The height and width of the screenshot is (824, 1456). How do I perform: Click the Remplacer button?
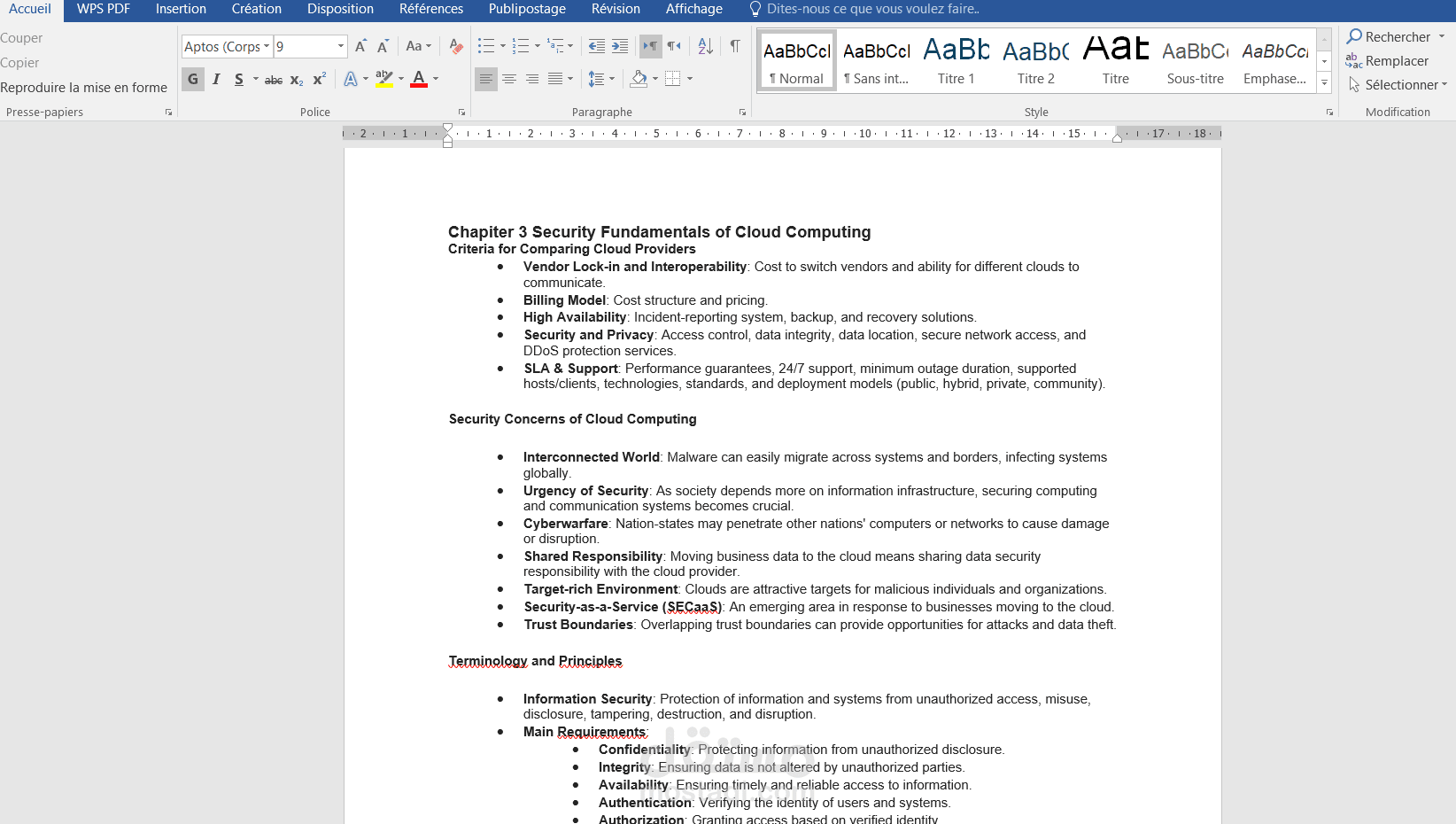click(1387, 60)
